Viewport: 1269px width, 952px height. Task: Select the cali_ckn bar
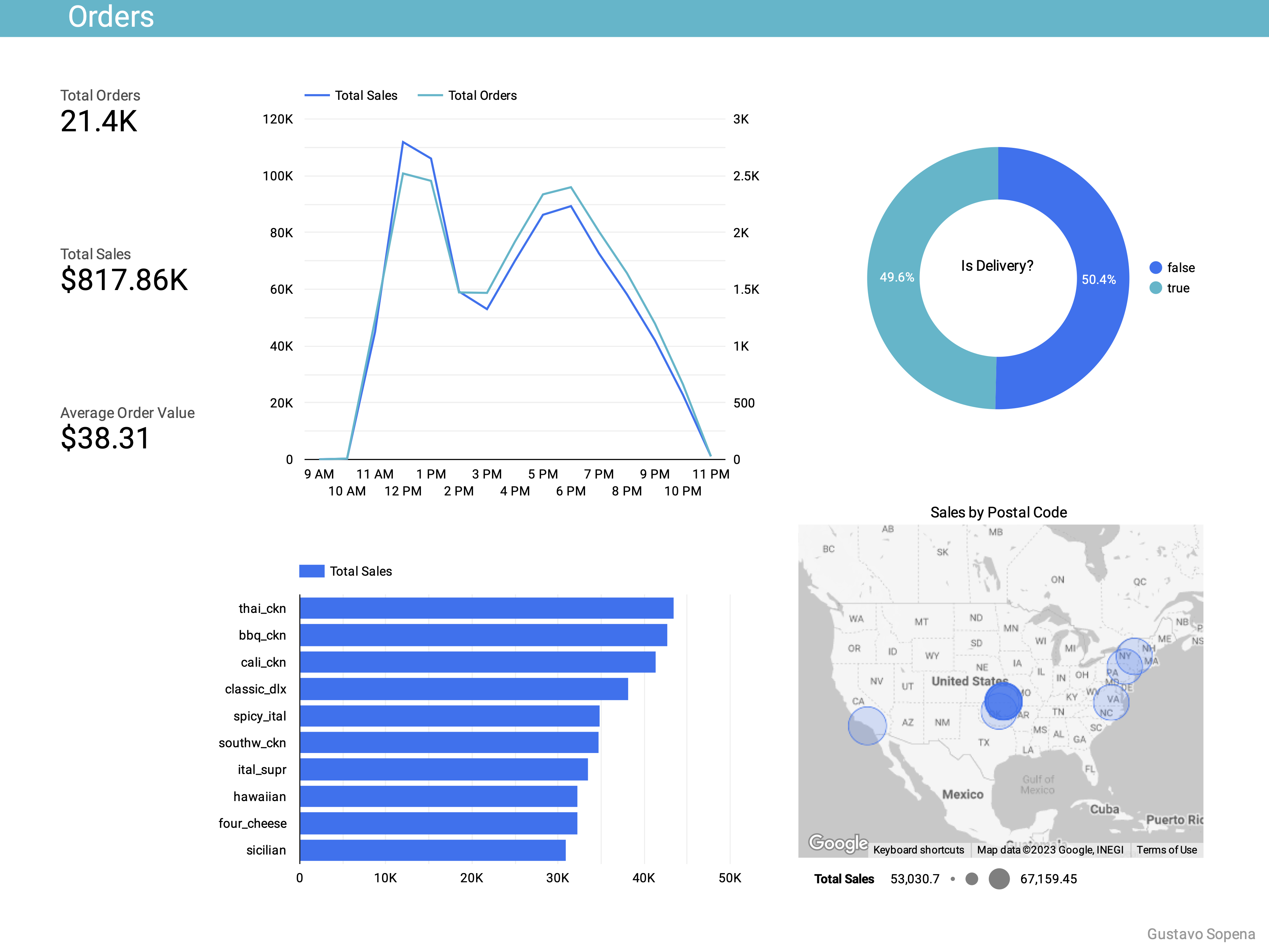[x=478, y=662]
